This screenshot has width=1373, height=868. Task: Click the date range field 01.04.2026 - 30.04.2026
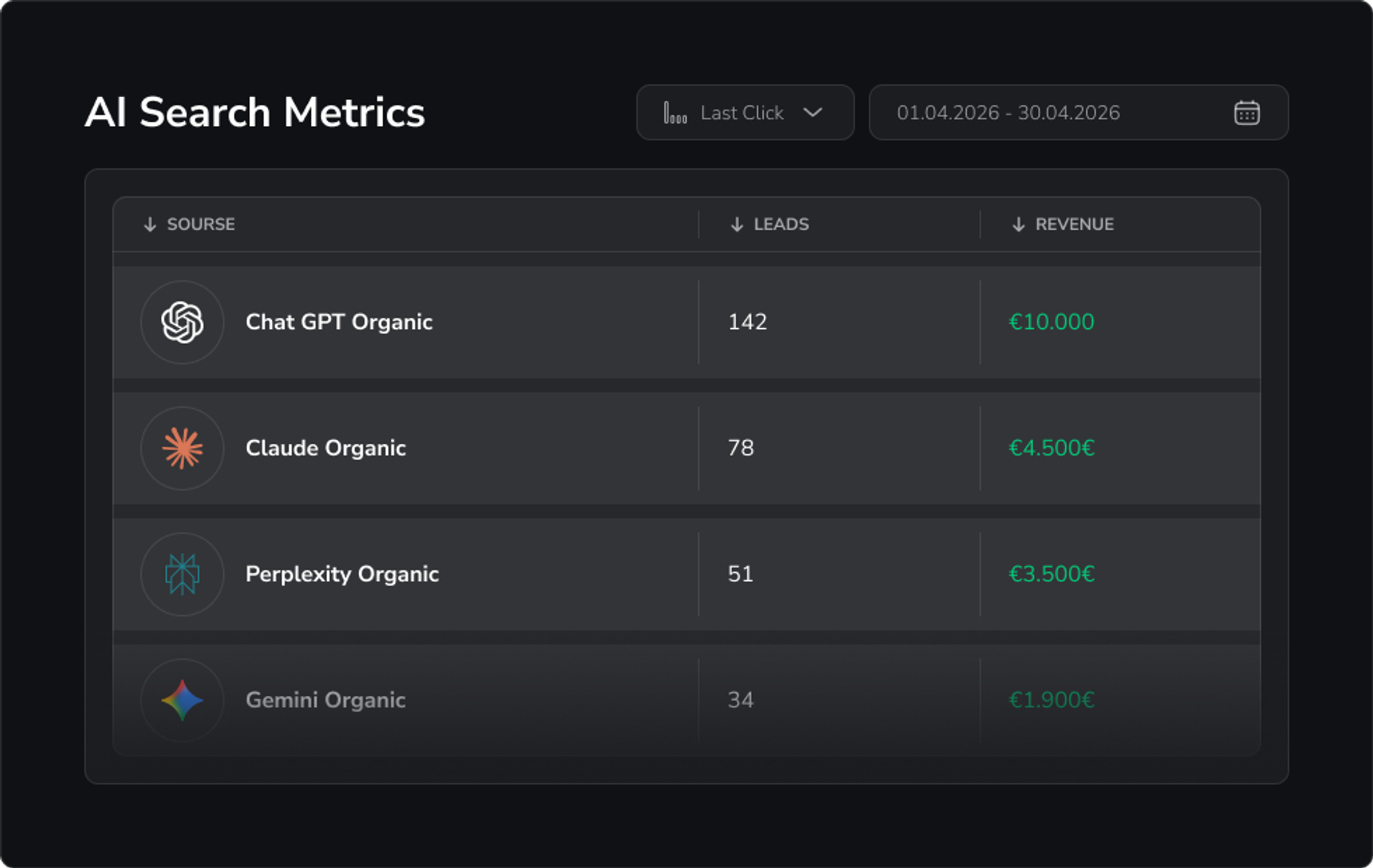pos(1078,113)
